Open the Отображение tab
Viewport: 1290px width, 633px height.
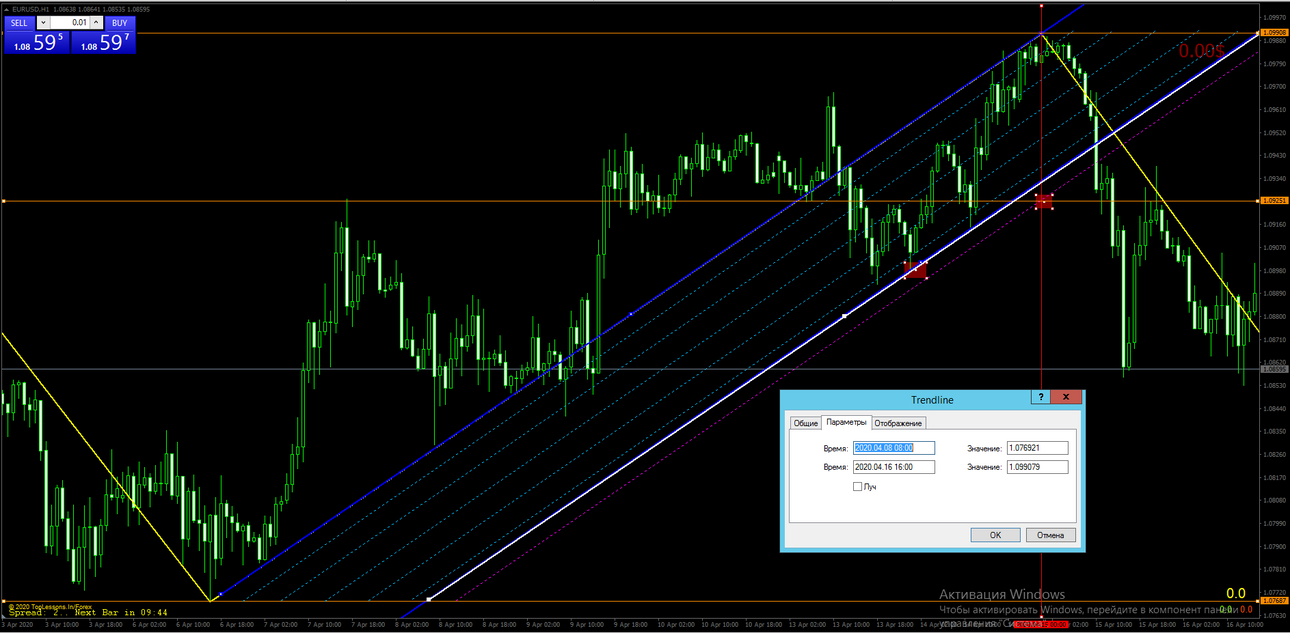click(899, 423)
